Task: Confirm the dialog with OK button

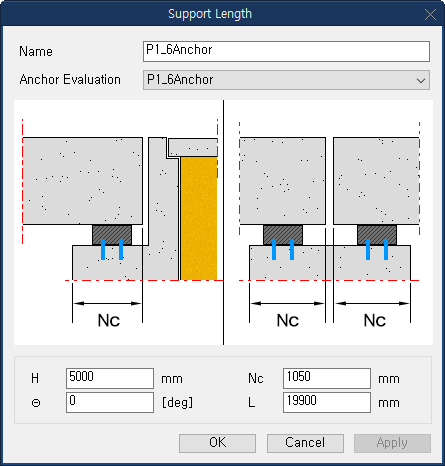Action: click(x=217, y=443)
